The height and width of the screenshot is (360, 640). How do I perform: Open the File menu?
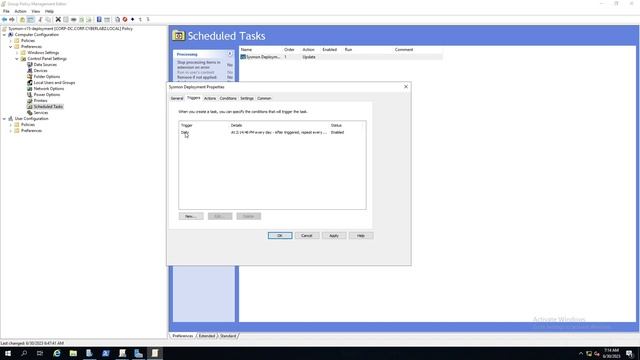tap(6, 11)
